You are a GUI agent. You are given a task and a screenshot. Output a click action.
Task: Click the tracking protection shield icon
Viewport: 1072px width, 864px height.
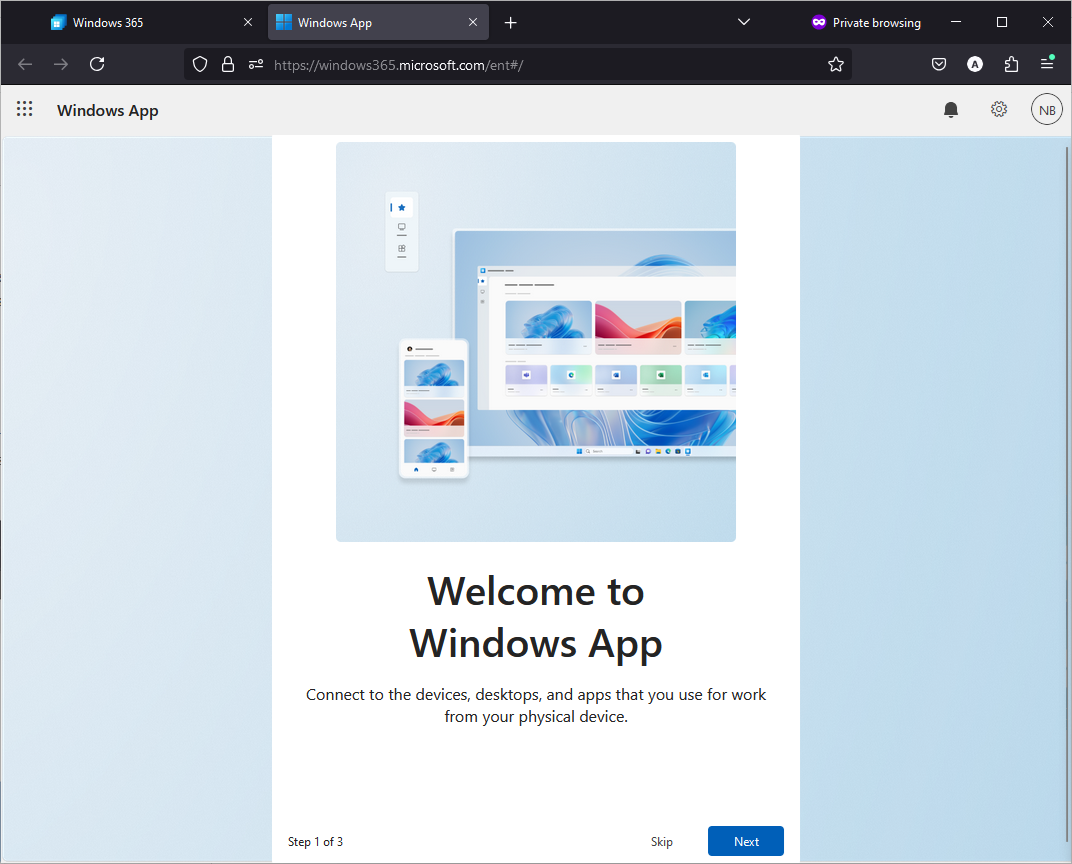[200, 64]
